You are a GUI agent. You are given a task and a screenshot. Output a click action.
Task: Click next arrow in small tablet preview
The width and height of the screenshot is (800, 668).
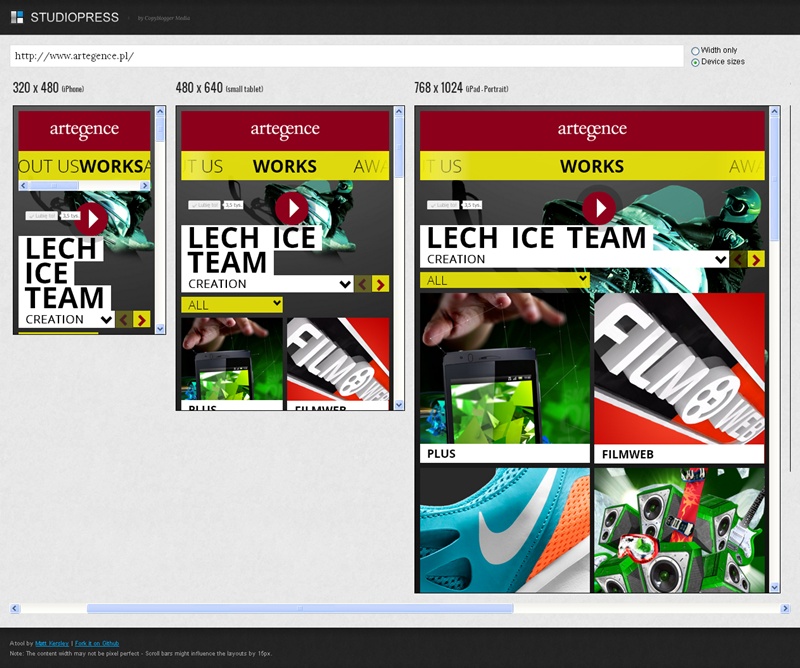coord(380,284)
